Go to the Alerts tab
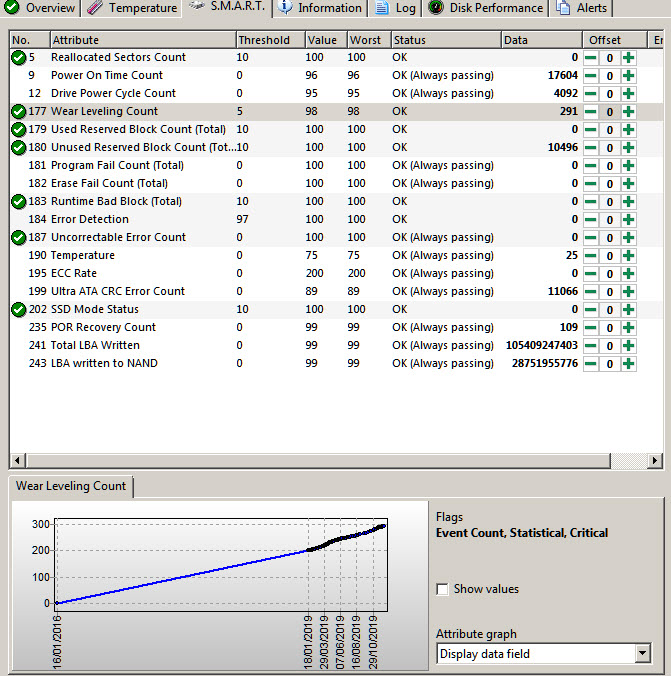 coord(581,8)
